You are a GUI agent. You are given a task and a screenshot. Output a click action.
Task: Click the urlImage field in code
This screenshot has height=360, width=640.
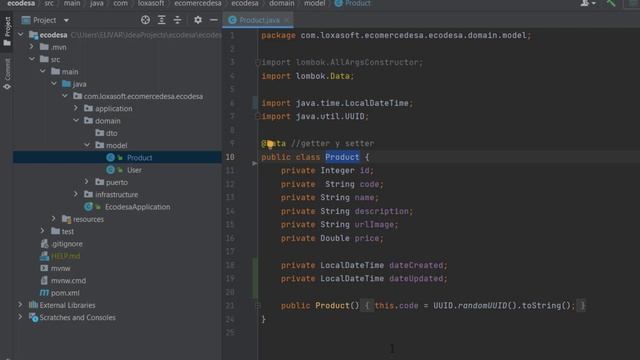pyautogui.click(x=374, y=224)
